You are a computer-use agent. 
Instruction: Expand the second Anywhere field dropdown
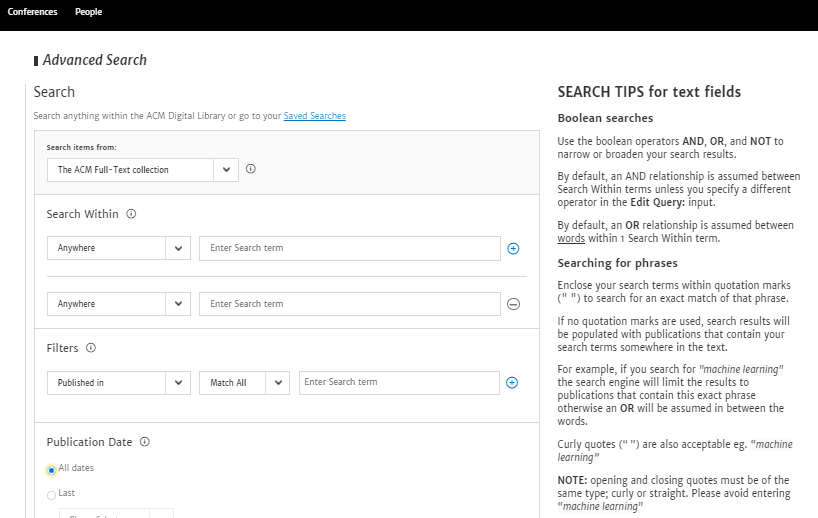click(x=118, y=304)
